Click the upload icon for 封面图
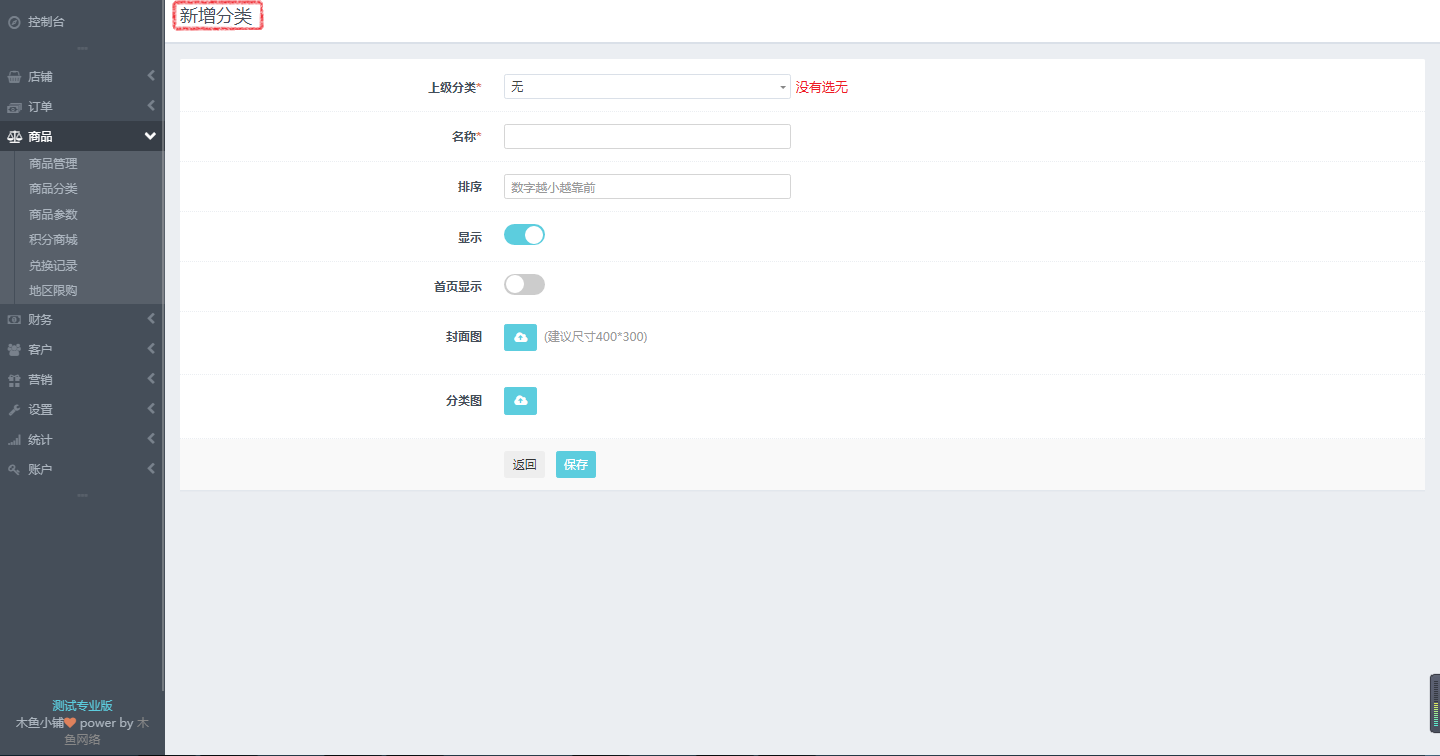 tap(520, 338)
